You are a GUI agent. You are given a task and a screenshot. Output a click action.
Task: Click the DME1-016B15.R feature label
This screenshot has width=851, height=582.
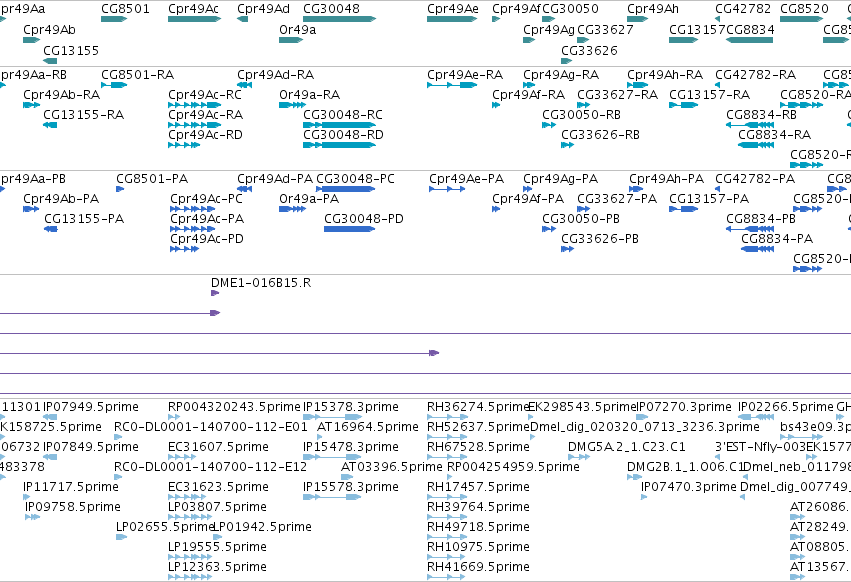coord(261,283)
